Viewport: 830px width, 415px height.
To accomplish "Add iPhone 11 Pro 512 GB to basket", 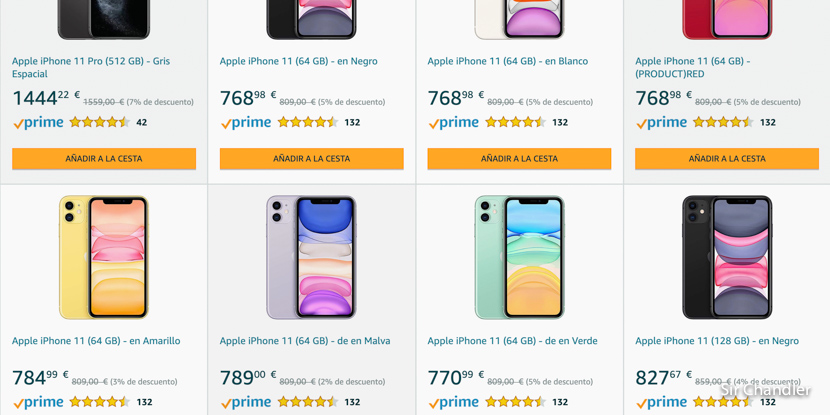I will [104, 159].
